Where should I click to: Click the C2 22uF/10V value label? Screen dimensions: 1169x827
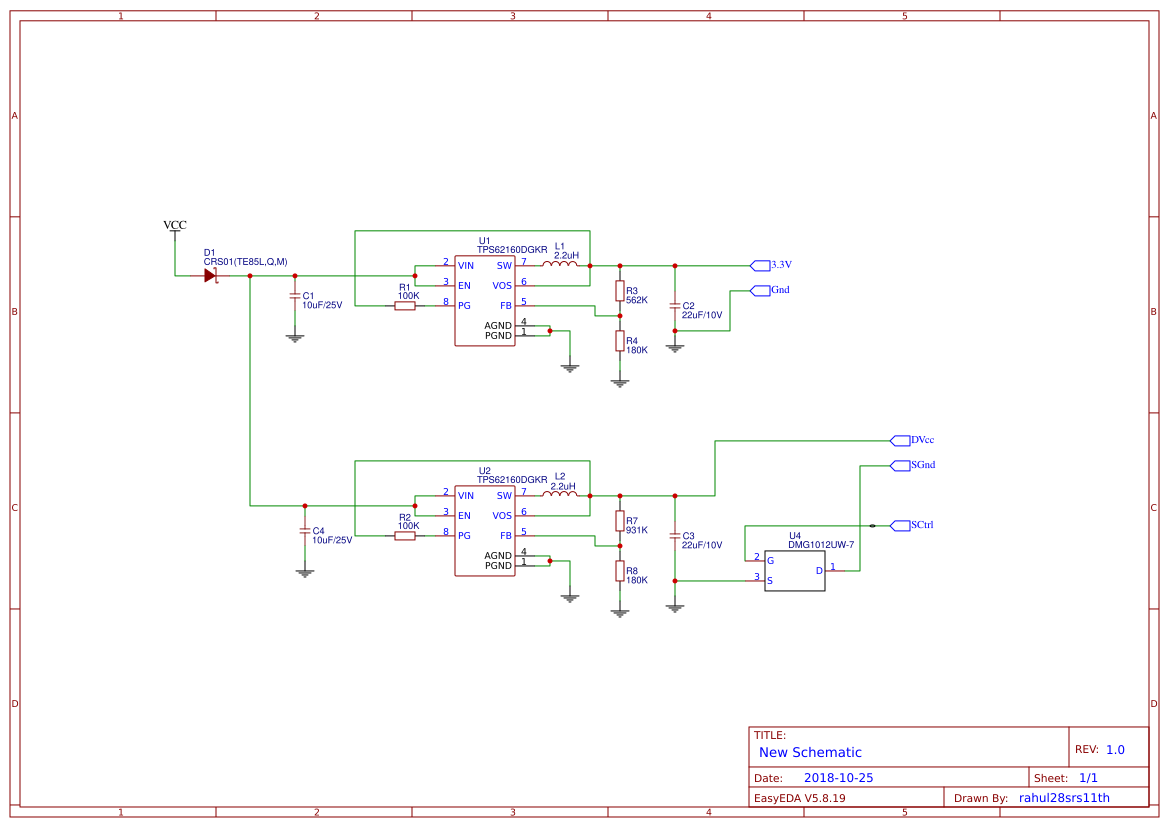coord(702,315)
